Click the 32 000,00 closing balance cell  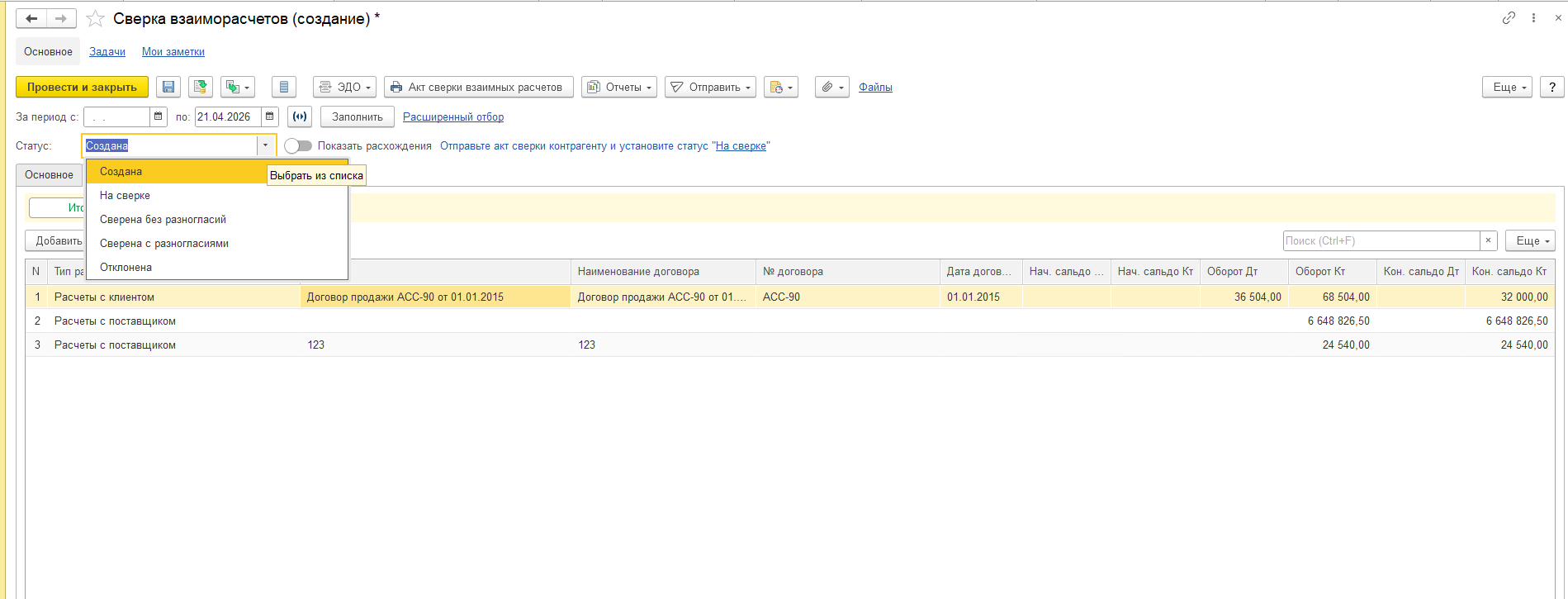coord(1510,297)
